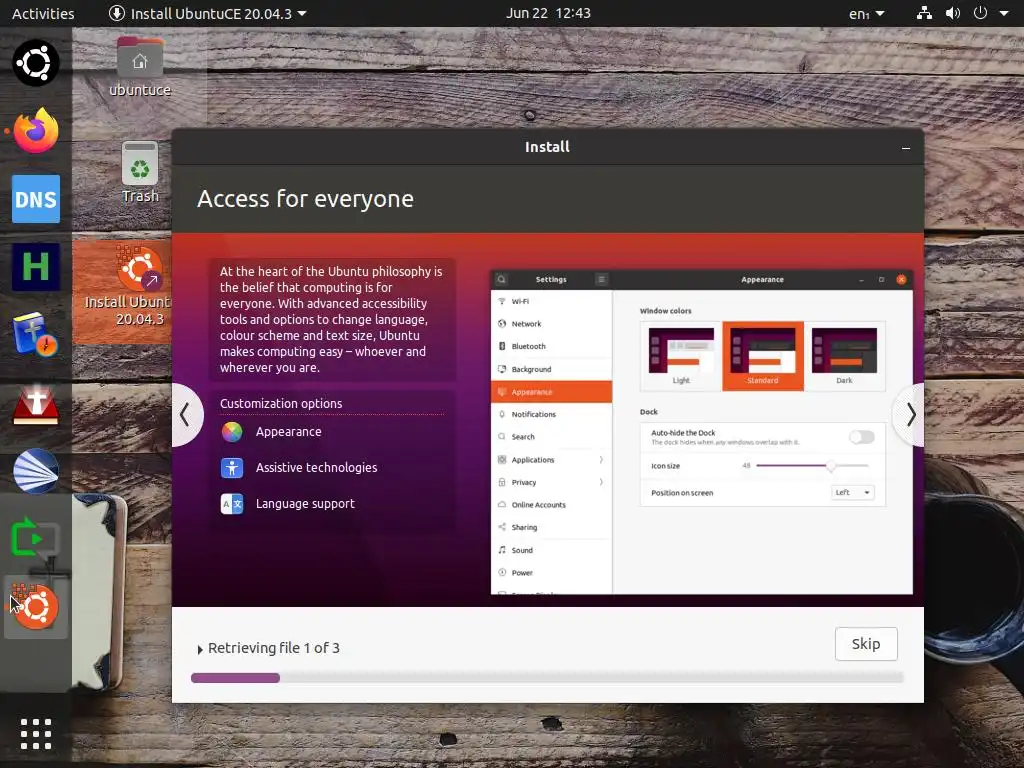Select Sharing in Settings sidebar

(x=551, y=527)
